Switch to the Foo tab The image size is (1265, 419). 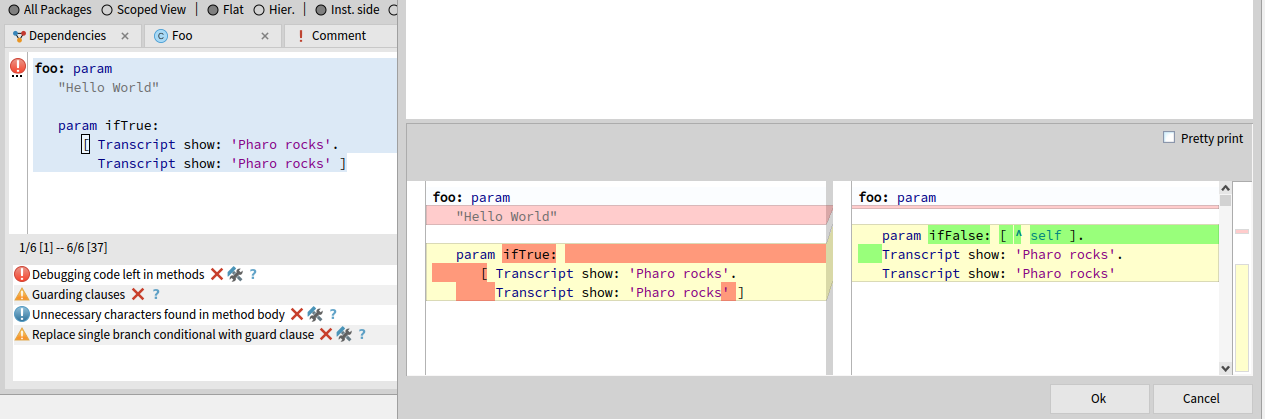212,36
